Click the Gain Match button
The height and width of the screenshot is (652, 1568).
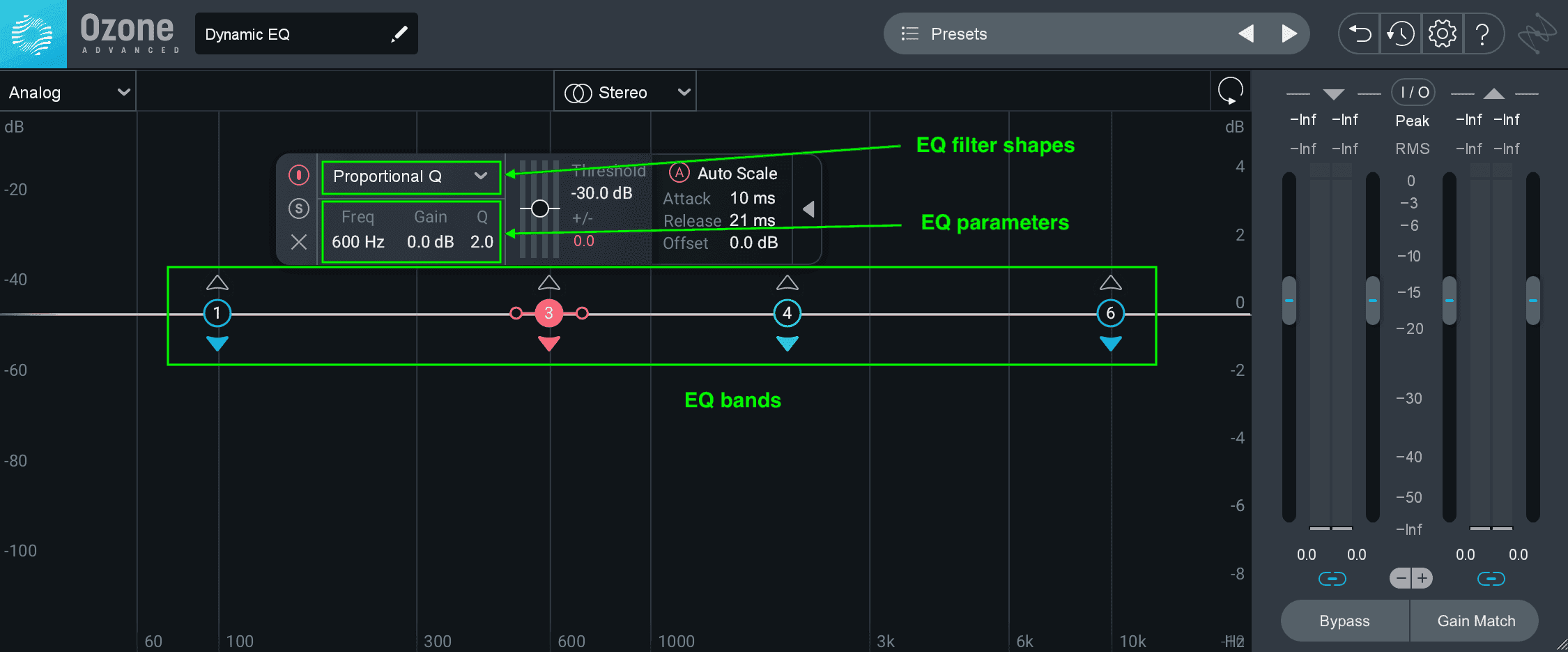[1475, 621]
